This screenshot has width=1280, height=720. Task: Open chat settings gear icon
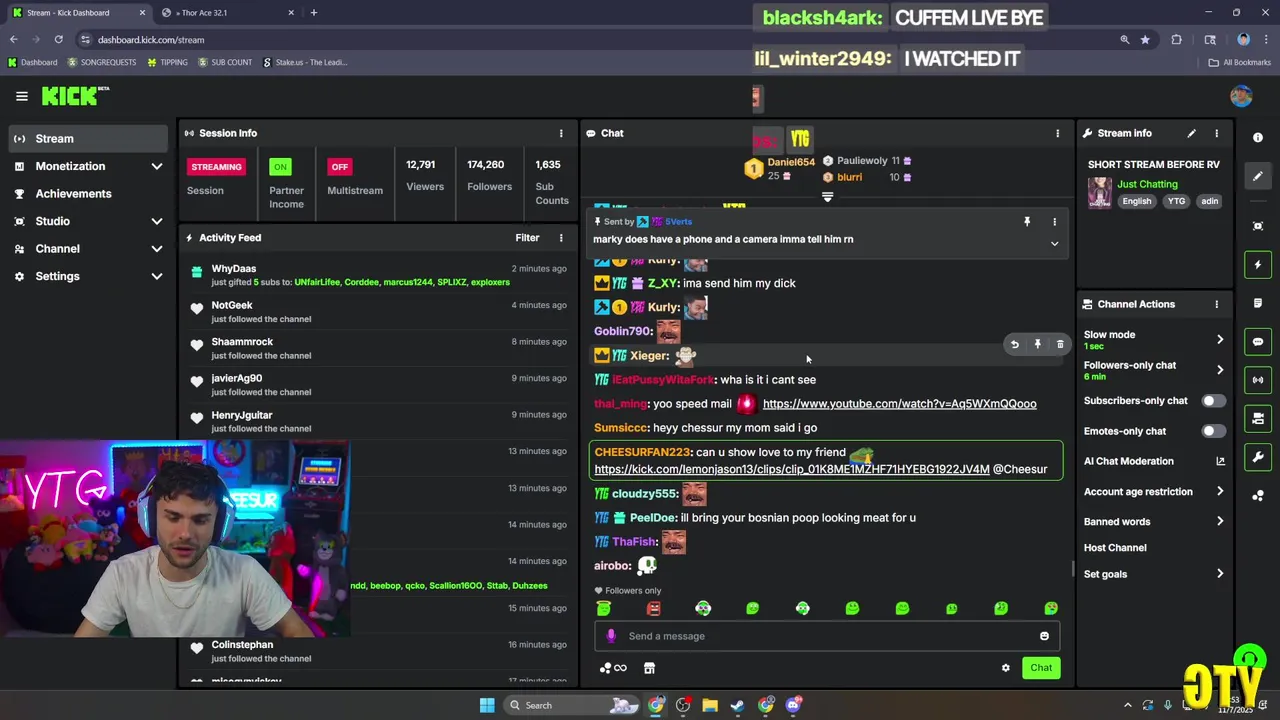pyautogui.click(x=1006, y=668)
